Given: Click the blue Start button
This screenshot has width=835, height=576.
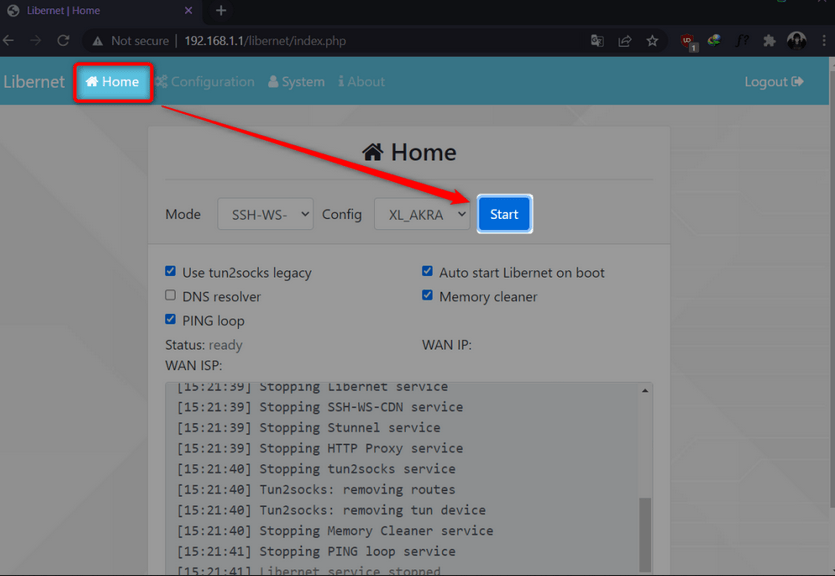Looking at the screenshot, I should [504, 214].
